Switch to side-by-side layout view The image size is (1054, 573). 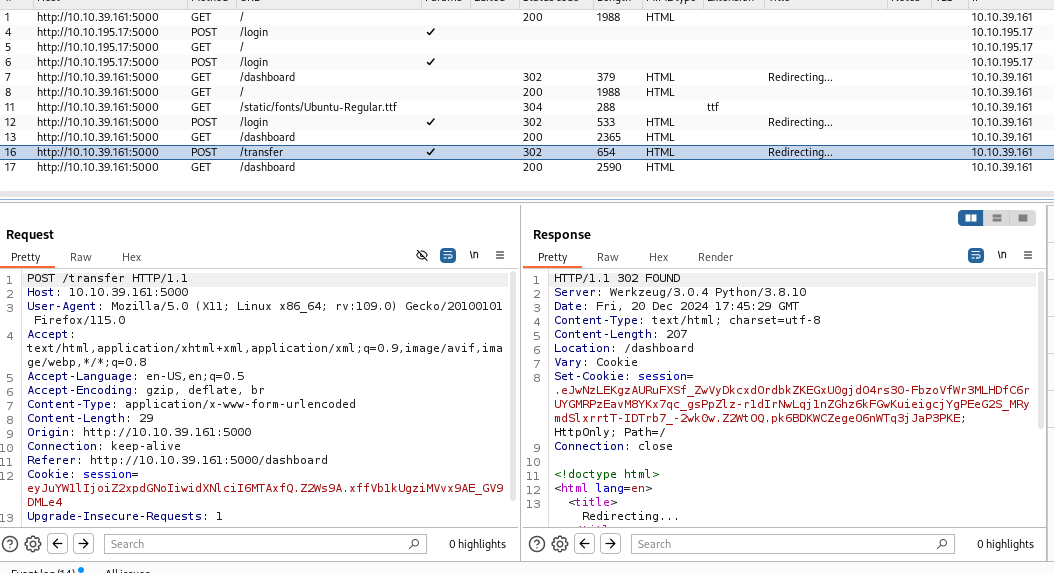971,218
